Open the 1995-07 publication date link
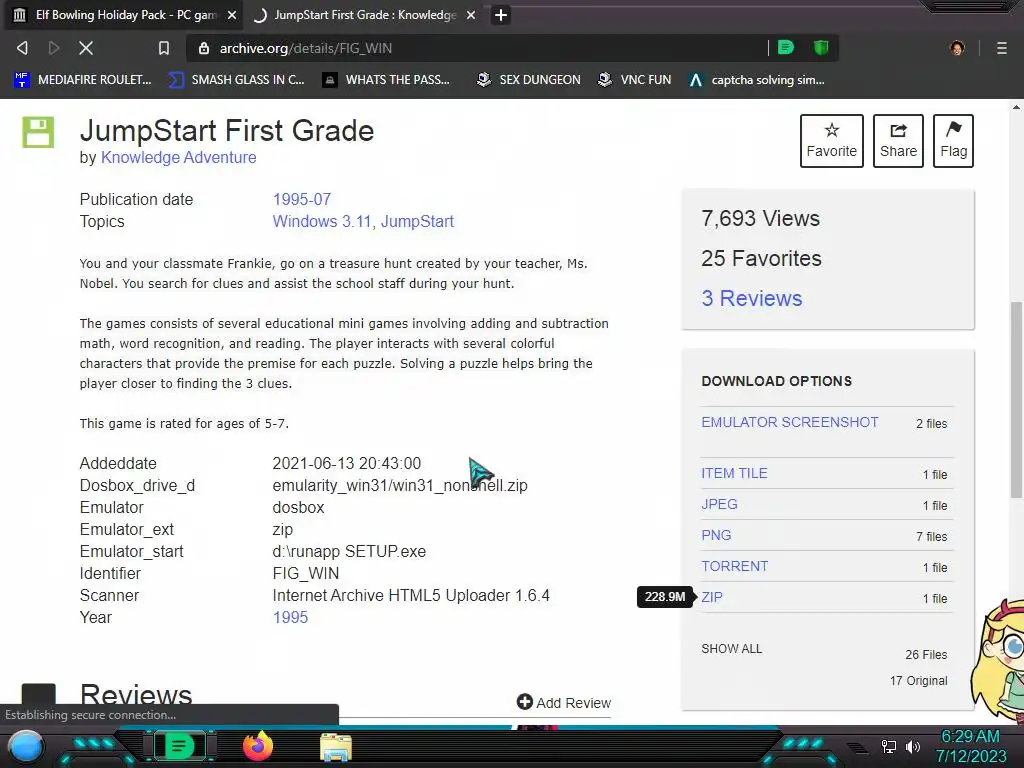This screenshot has width=1024, height=768. pyautogui.click(x=302, y=199)
